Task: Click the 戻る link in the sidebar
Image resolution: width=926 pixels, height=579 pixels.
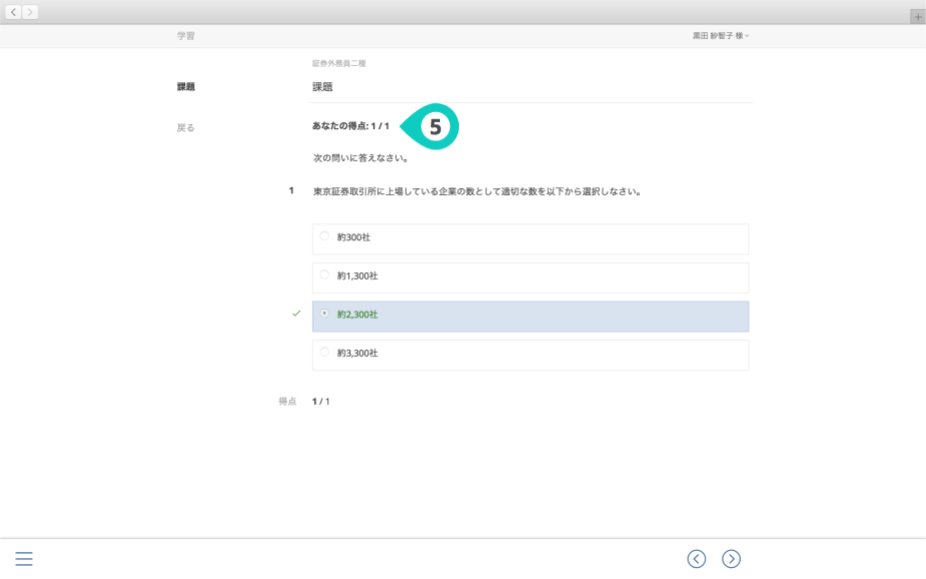Action: click(186, 128)
